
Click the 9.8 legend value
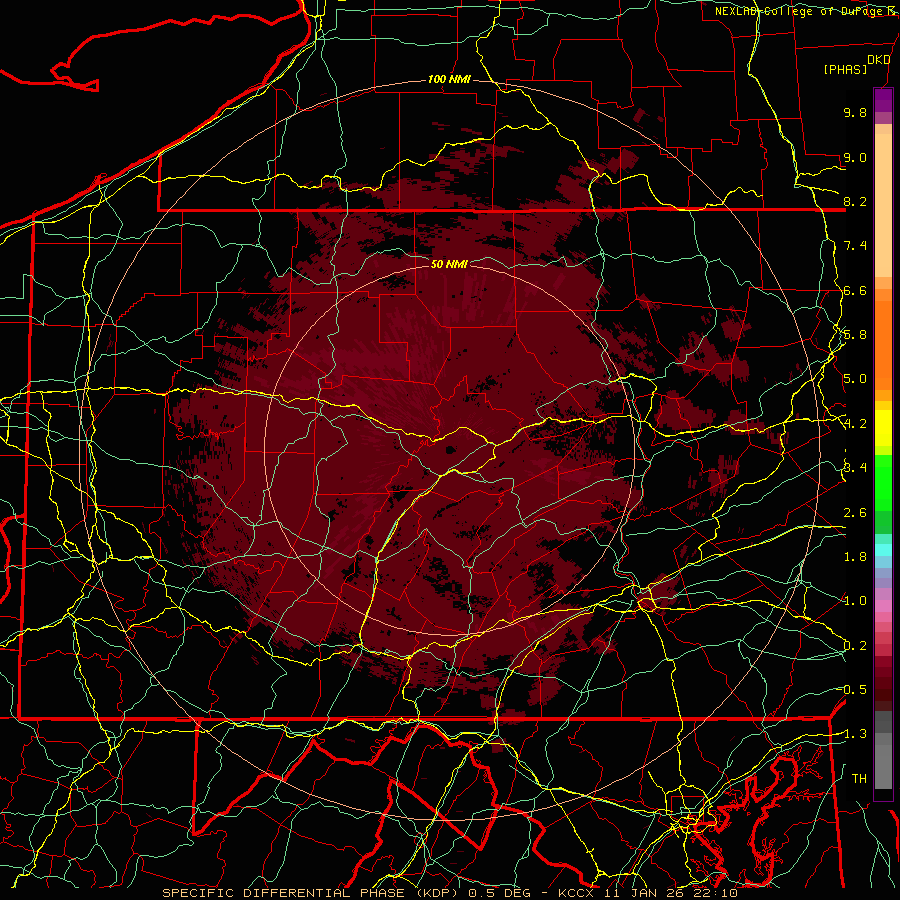click(x=855, y=112)
